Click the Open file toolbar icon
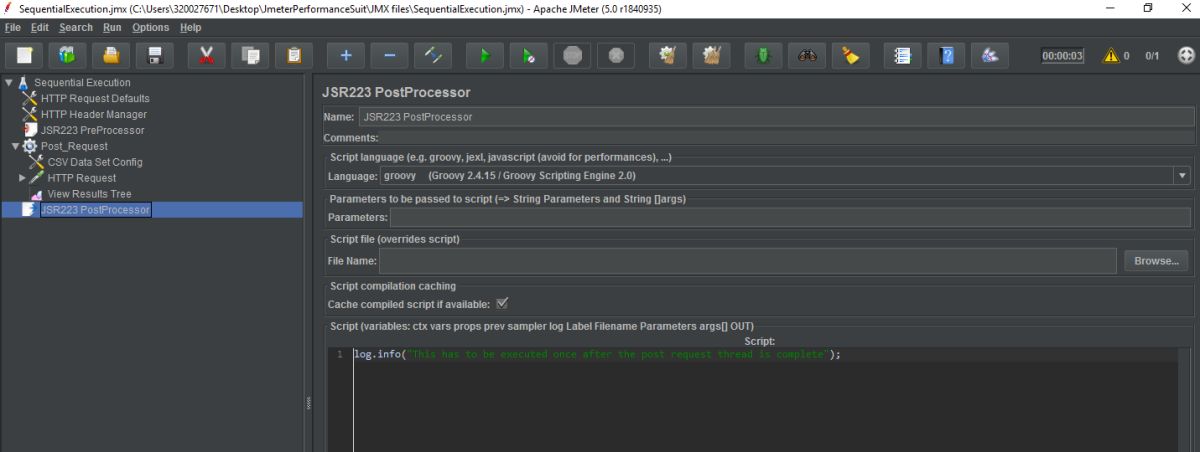Screen dimensions: 1200x452 point(112,56)
